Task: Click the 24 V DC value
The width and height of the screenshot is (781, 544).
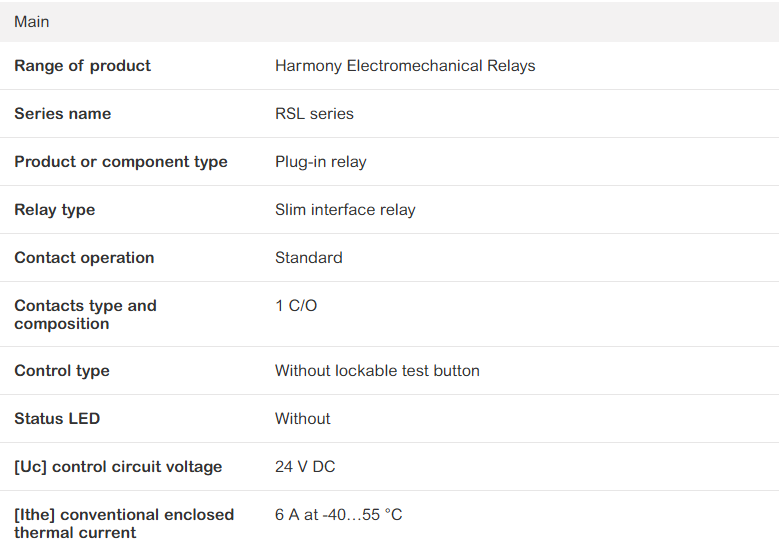Action: (305, 467)
